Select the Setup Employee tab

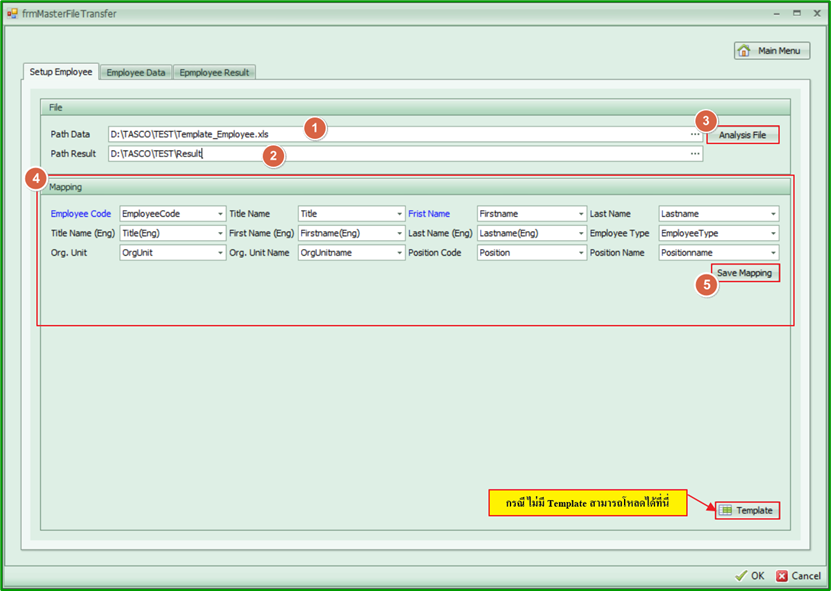coord(61,72)
